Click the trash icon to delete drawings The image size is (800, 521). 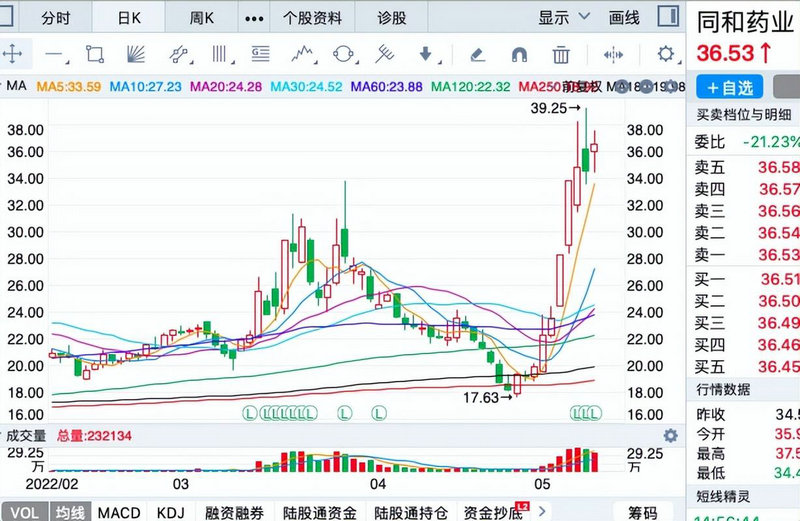(x=561, y=53)
